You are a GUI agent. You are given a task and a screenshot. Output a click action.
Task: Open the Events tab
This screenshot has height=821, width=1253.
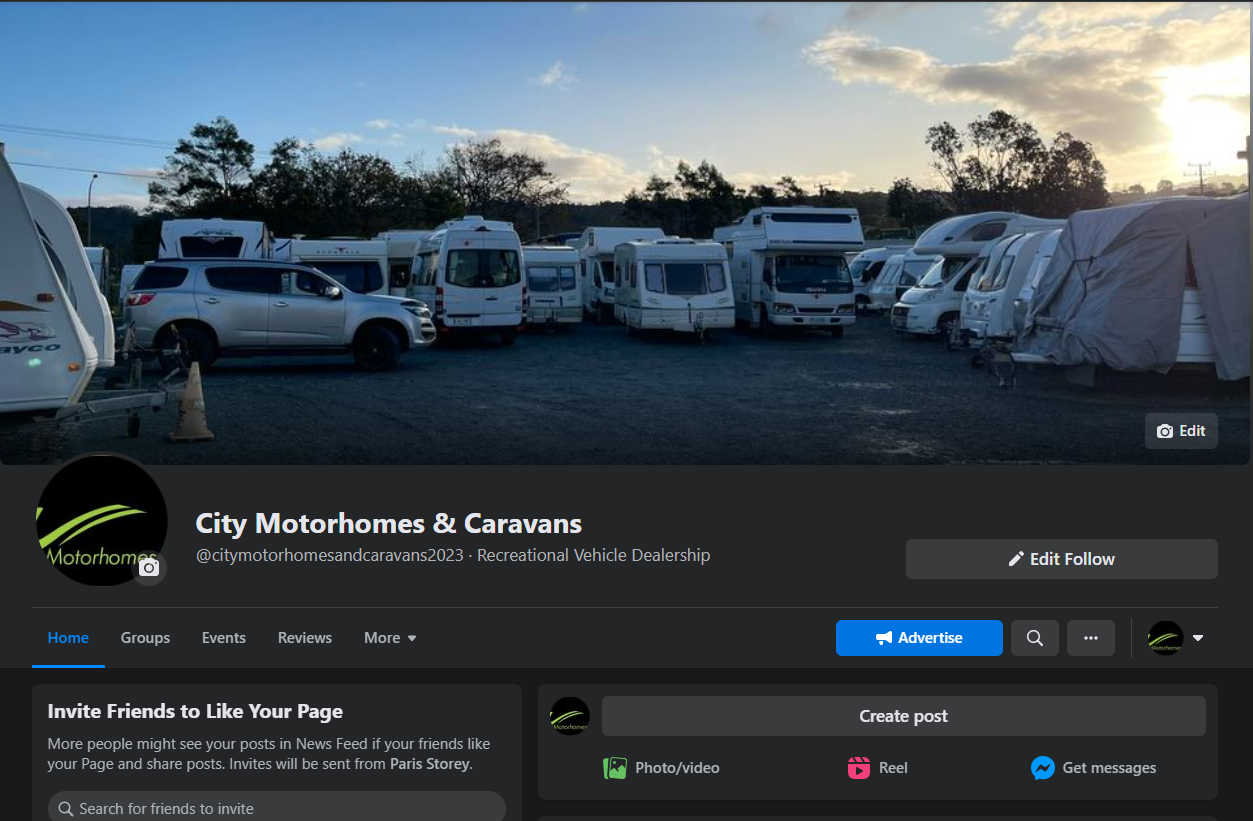point(224,638)
